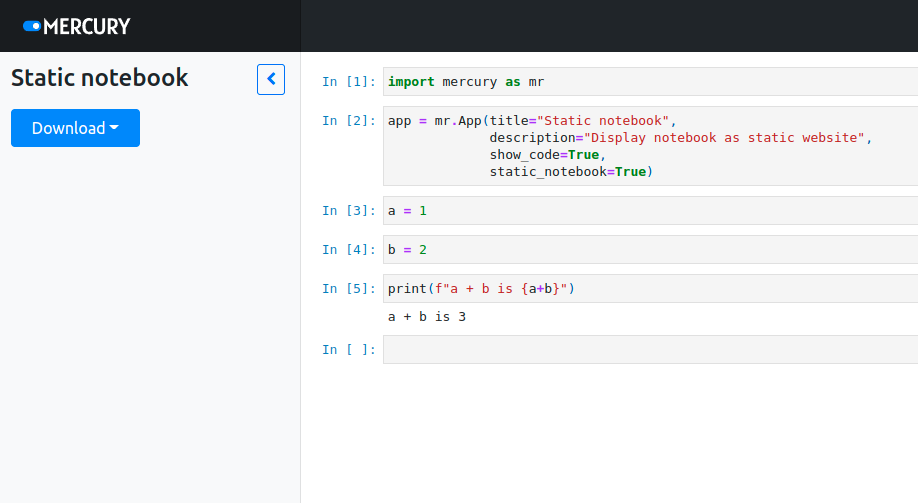Click the 'import mercury as mr' code cell

point(650,81)
